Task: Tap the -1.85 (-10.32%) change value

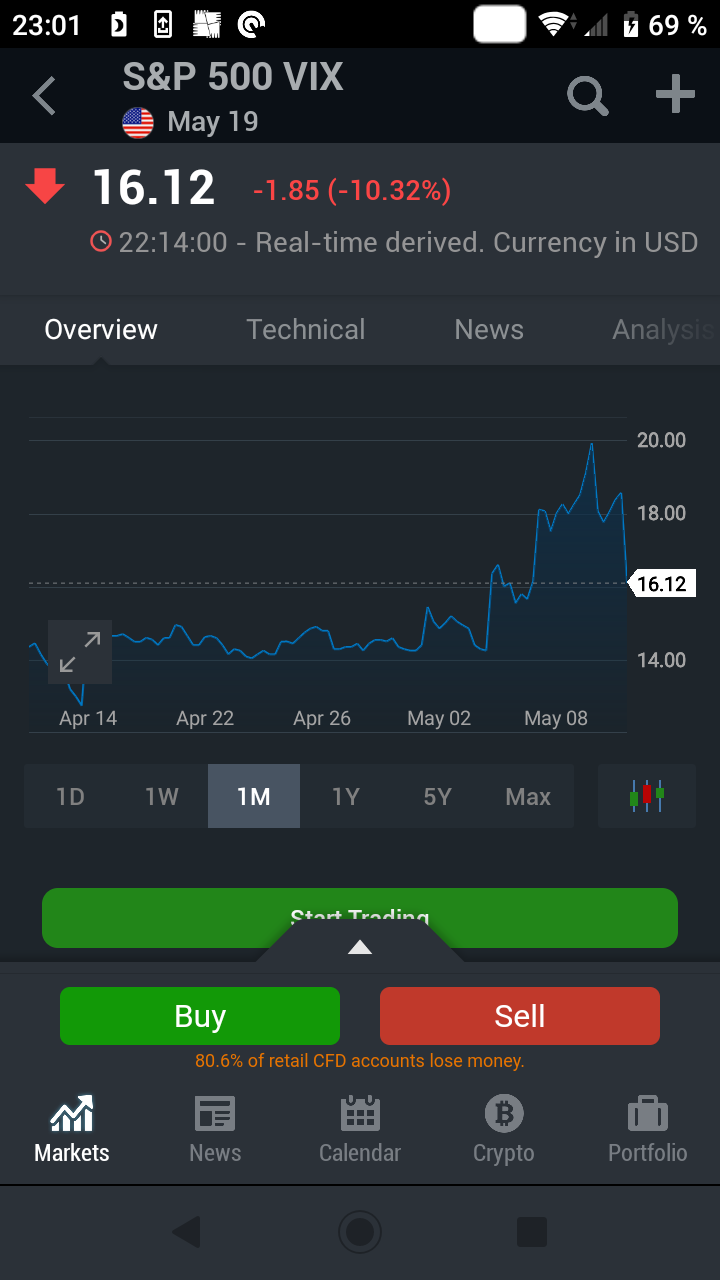Action: coord(352,190)
